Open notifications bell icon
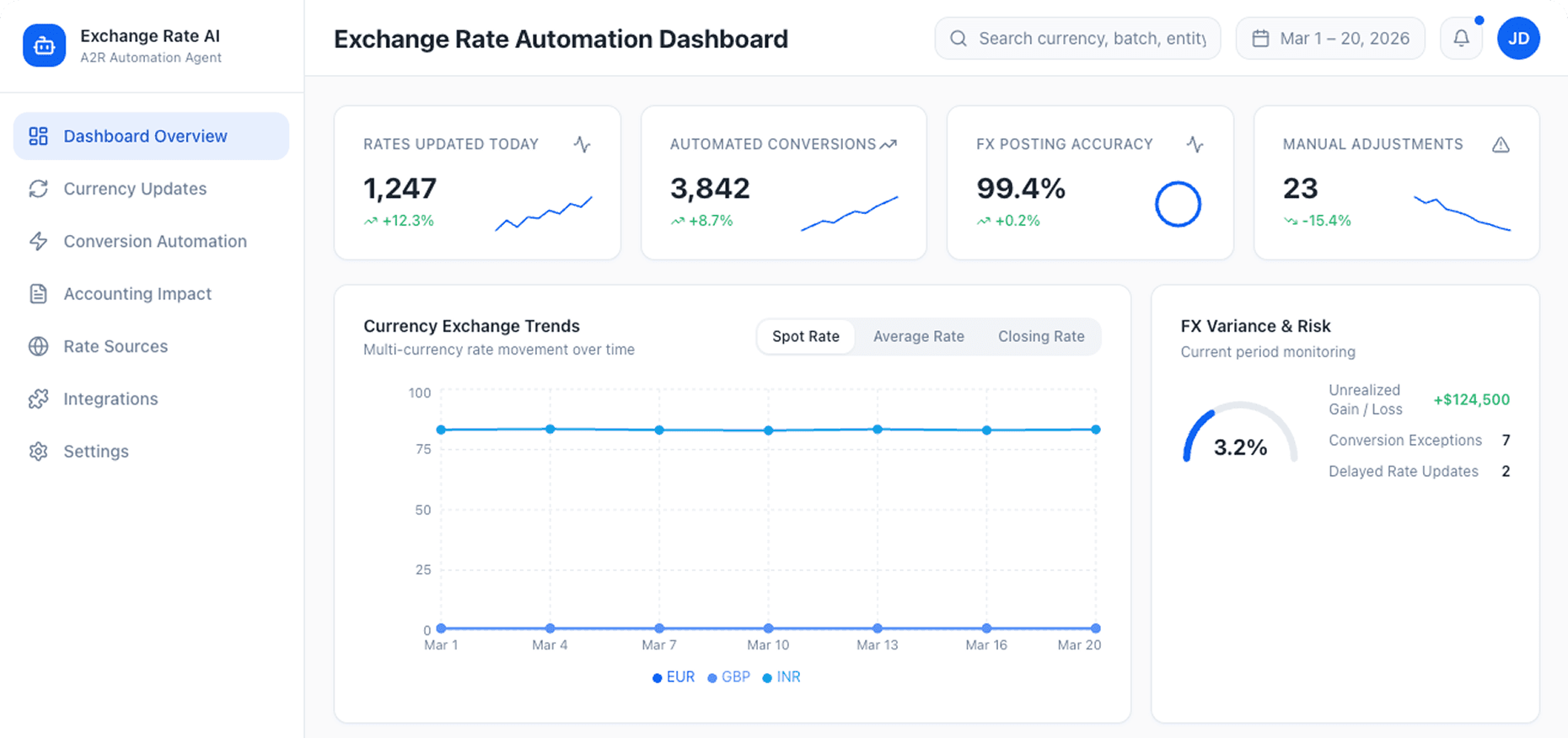This screenshot has width=1568, height=738. point(1461,38)
